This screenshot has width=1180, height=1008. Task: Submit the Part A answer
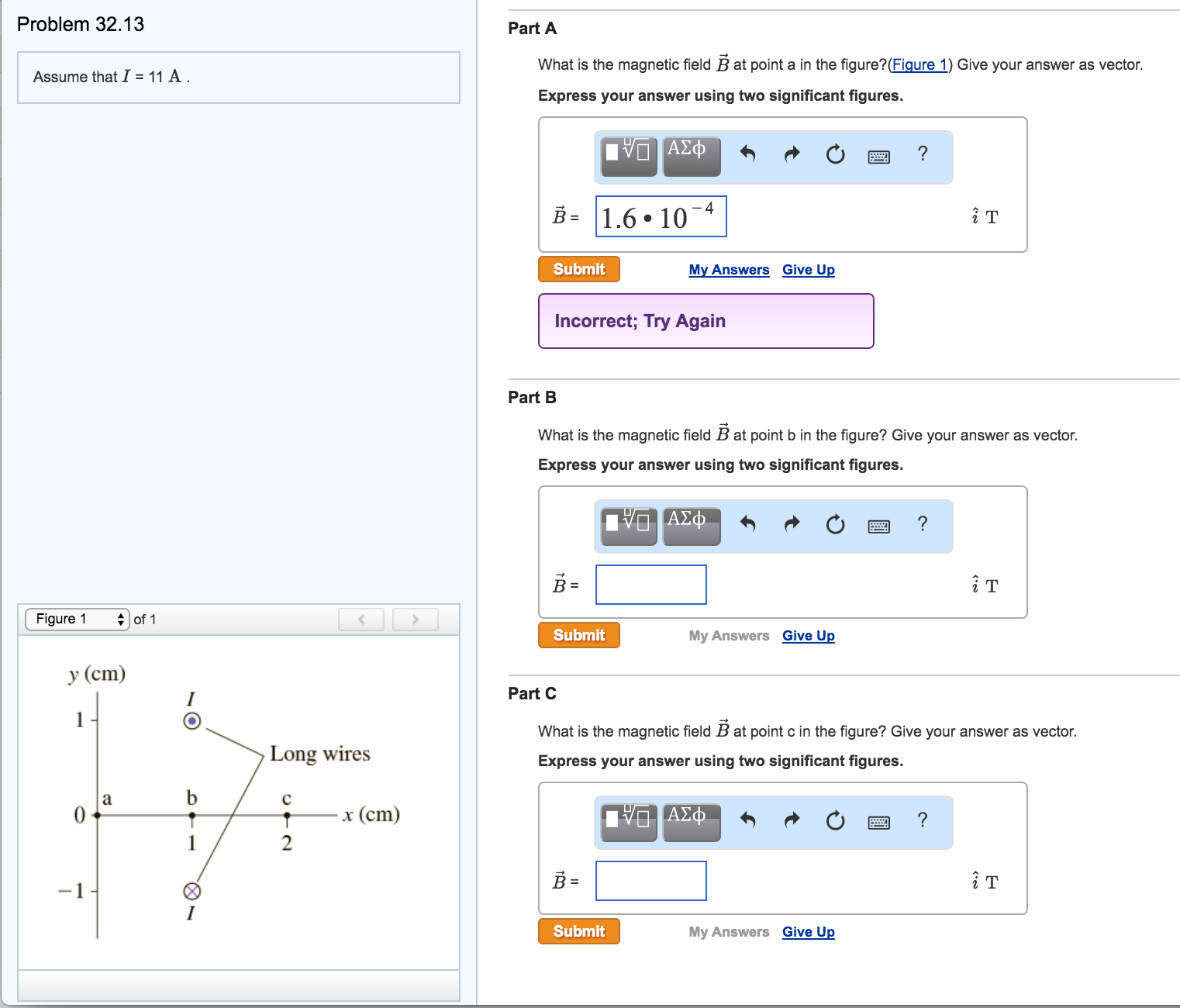[x=579, y=269]
